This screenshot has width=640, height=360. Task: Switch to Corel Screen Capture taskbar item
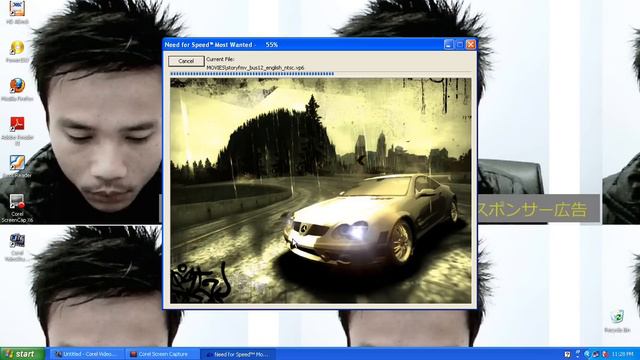coord(163,354)
